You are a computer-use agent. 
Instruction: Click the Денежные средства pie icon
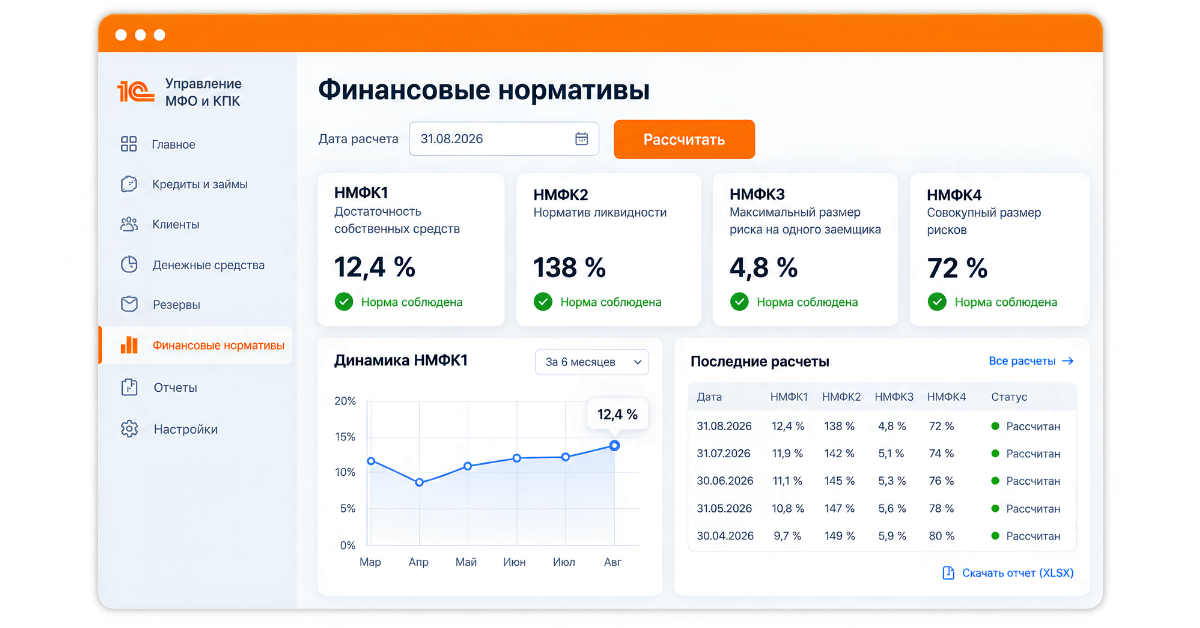click(128, 265)
